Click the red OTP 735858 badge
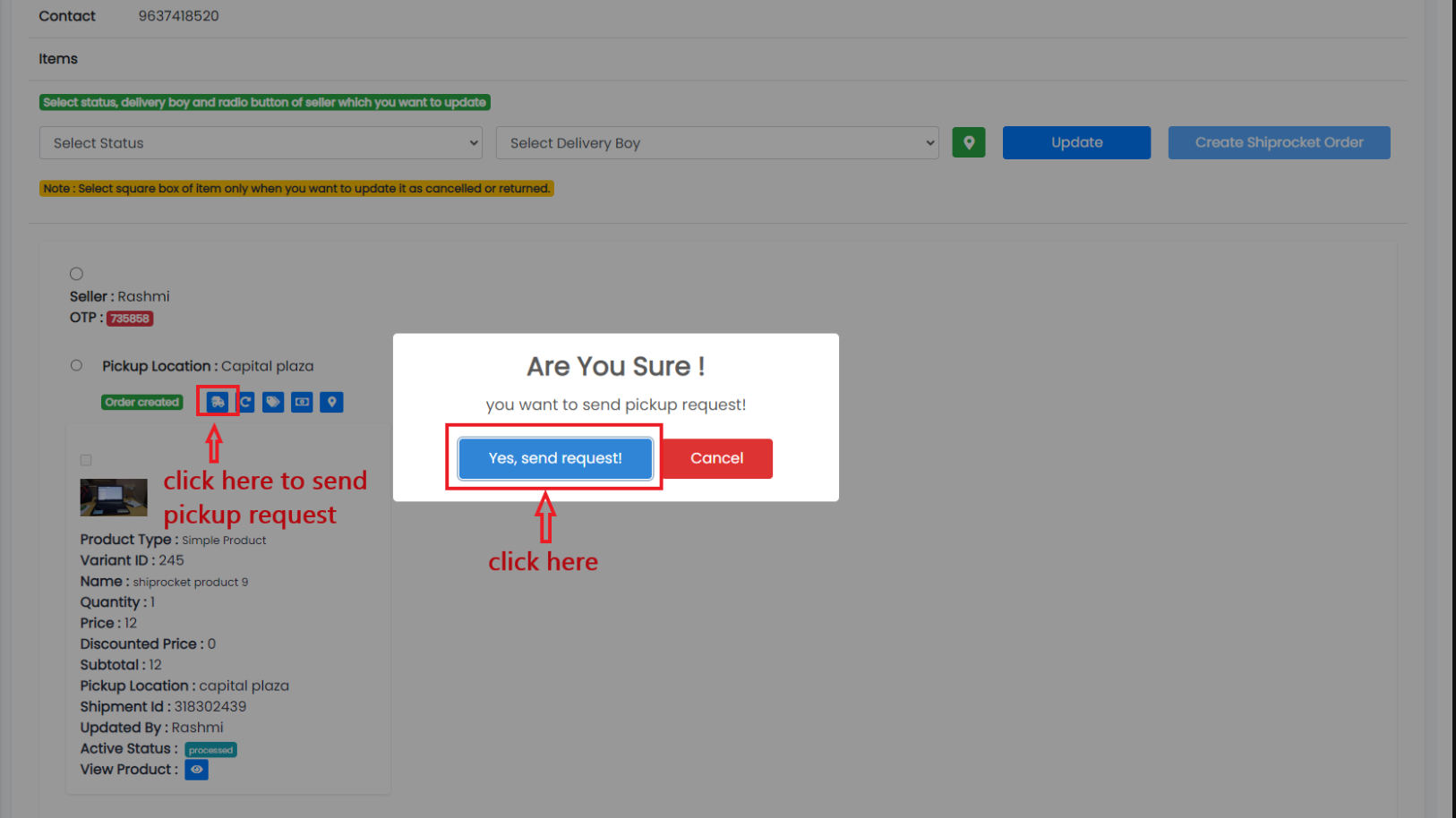This screenshot has width=1456, height=818. point(130,319)
